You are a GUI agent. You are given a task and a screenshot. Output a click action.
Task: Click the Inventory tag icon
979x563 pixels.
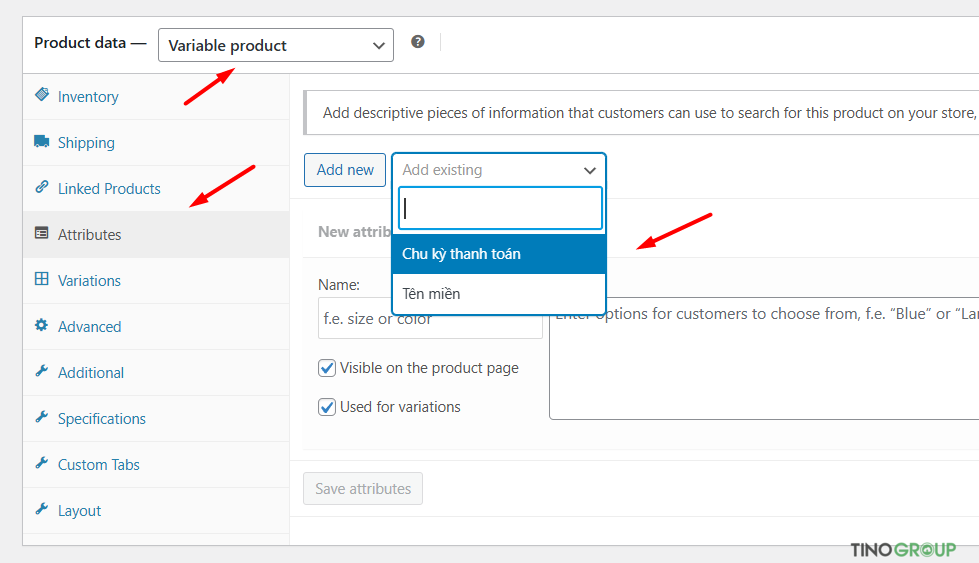pyautogui.click(x=41, y=95)
